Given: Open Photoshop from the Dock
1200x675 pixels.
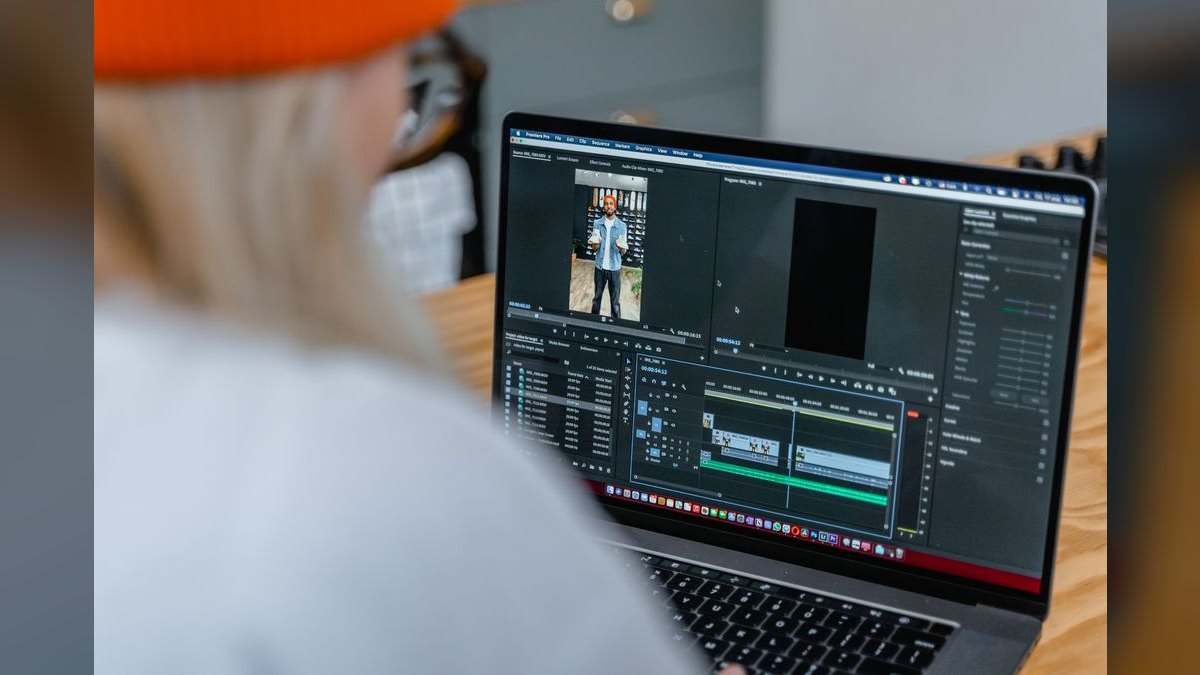Looking at the screenshot, I should pyautogui.click(x=814, y=534).
